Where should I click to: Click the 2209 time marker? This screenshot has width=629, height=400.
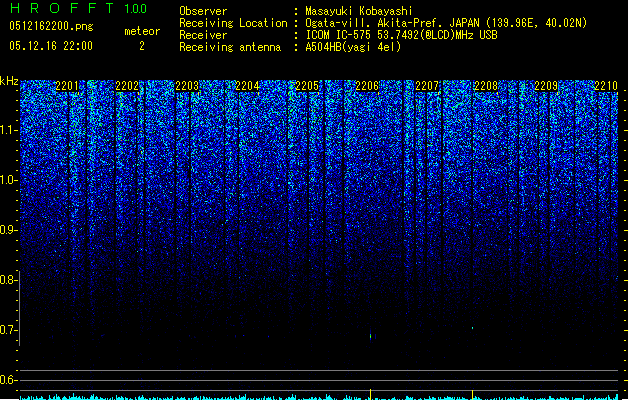[x=546, y=86]
